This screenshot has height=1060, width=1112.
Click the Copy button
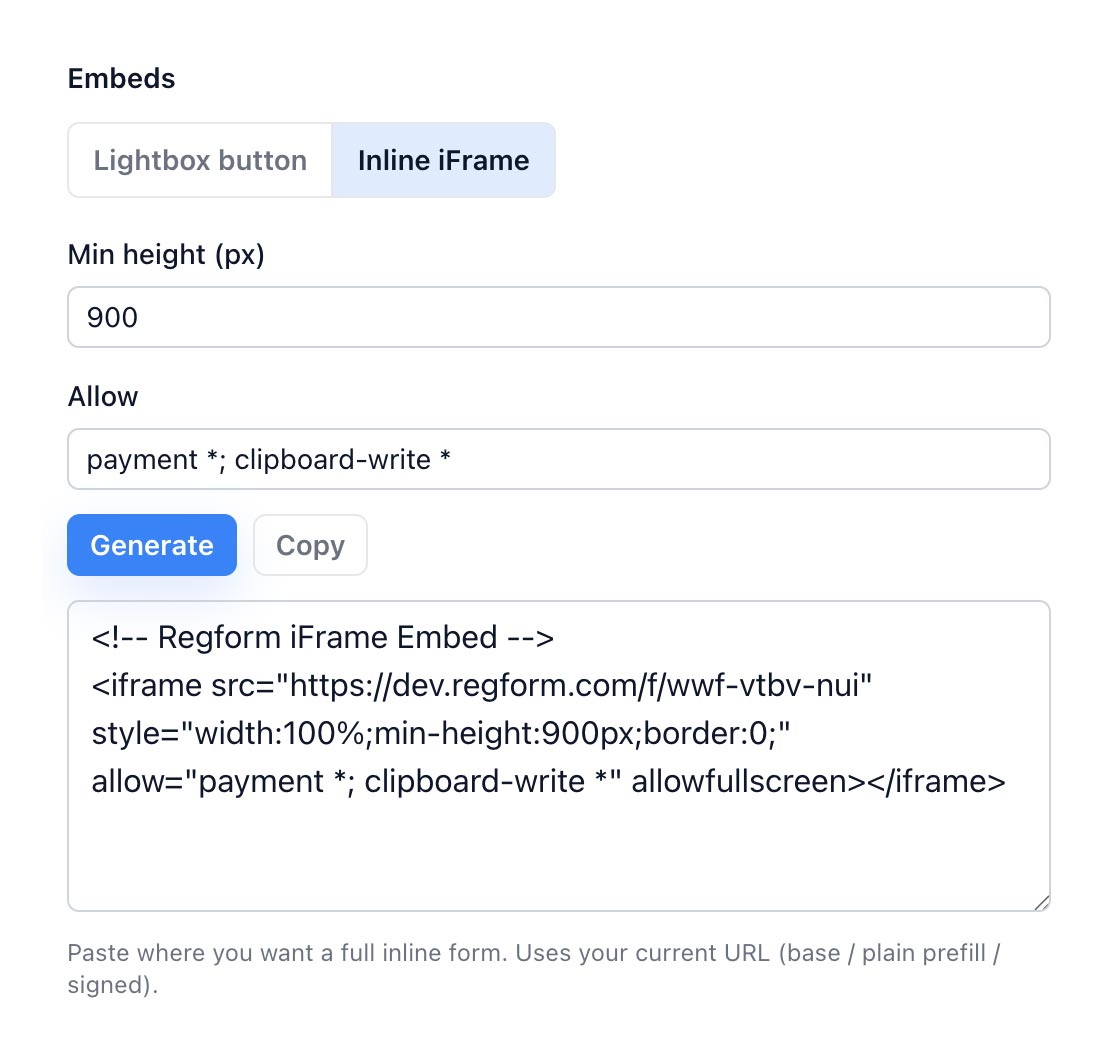[310, 545]
